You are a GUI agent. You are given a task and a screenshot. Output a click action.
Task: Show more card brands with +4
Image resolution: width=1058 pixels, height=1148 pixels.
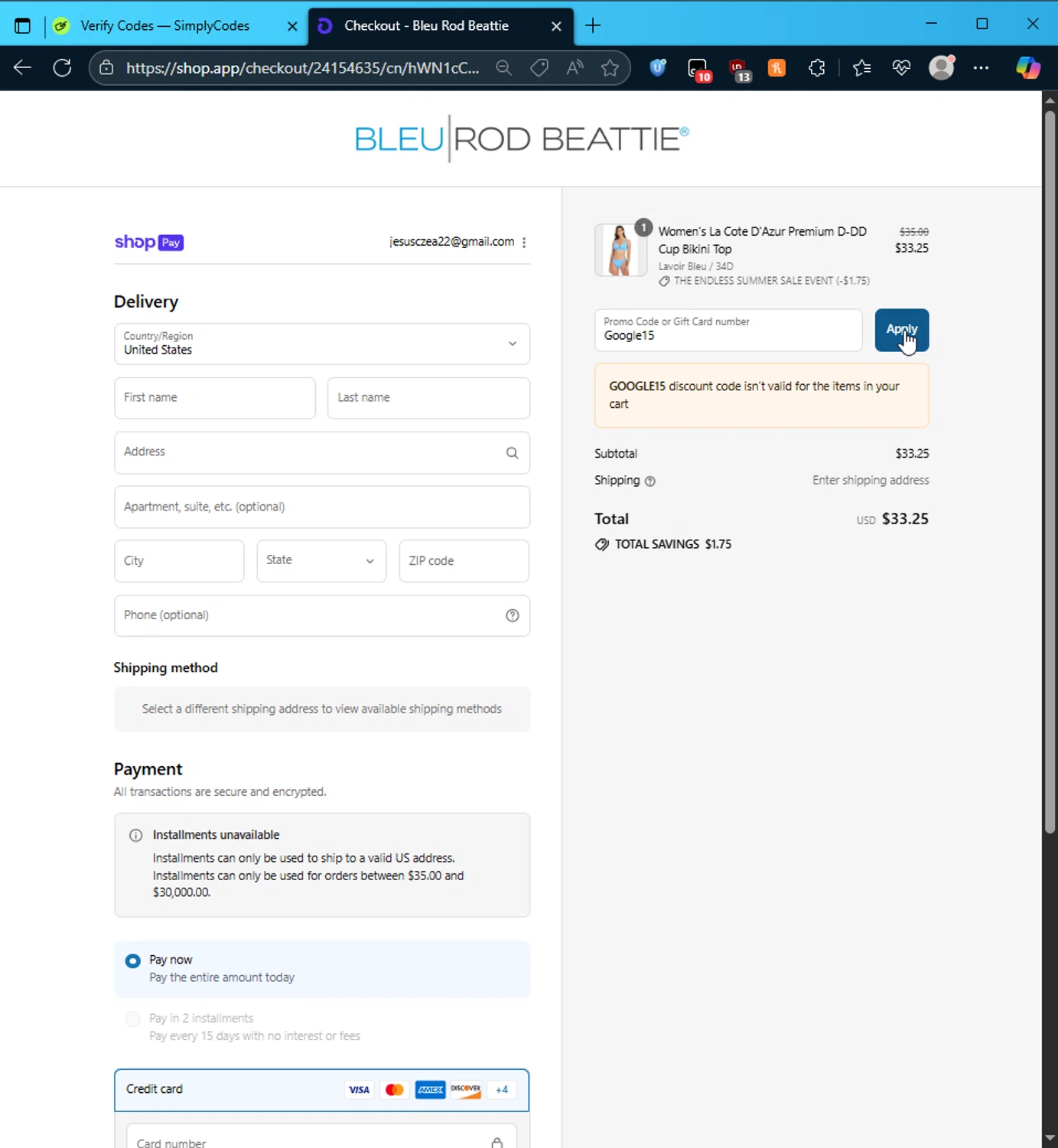[x=502, y=1090]
